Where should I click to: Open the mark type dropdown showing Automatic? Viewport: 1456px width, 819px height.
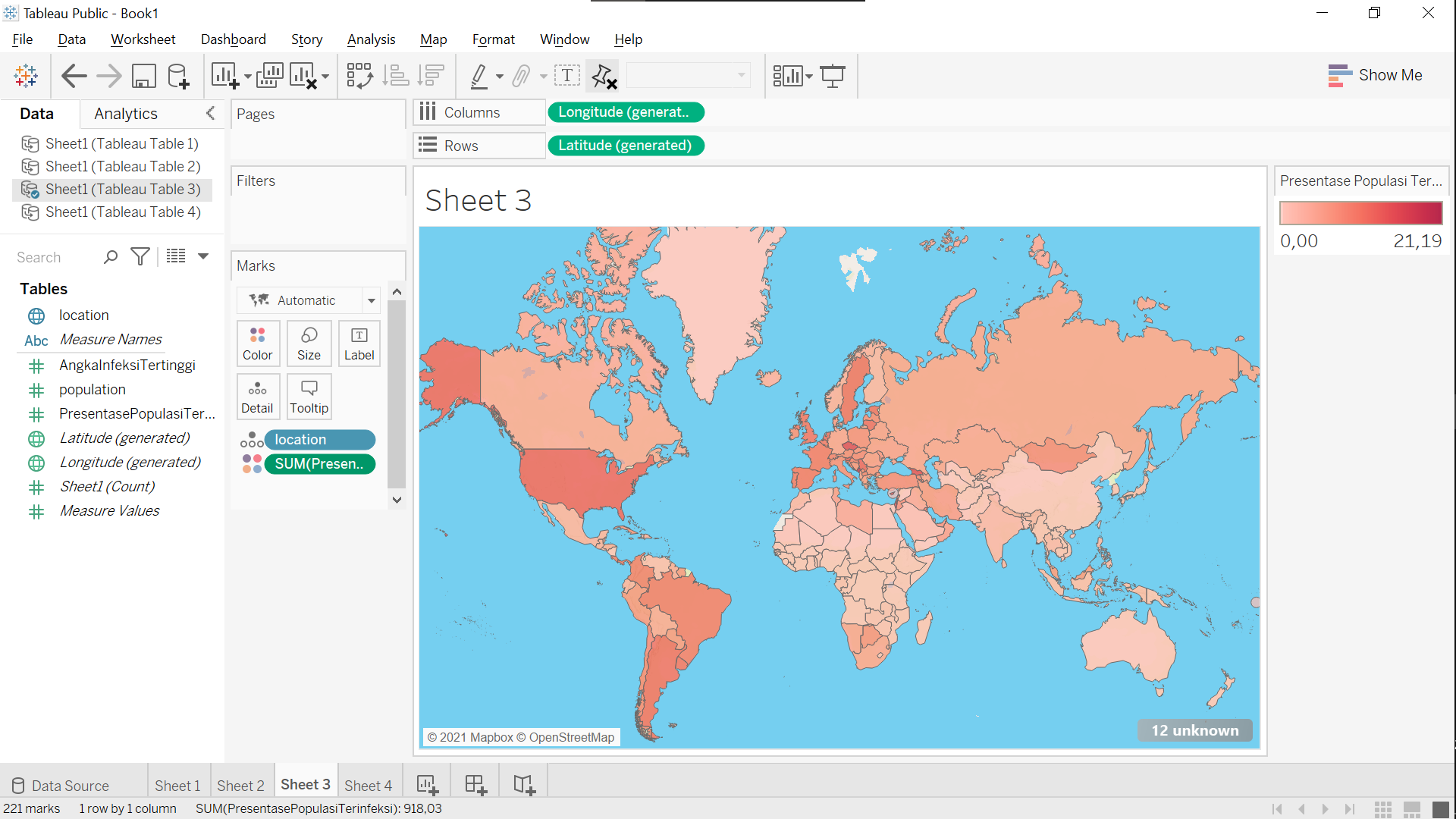click(x=371, y=300)
